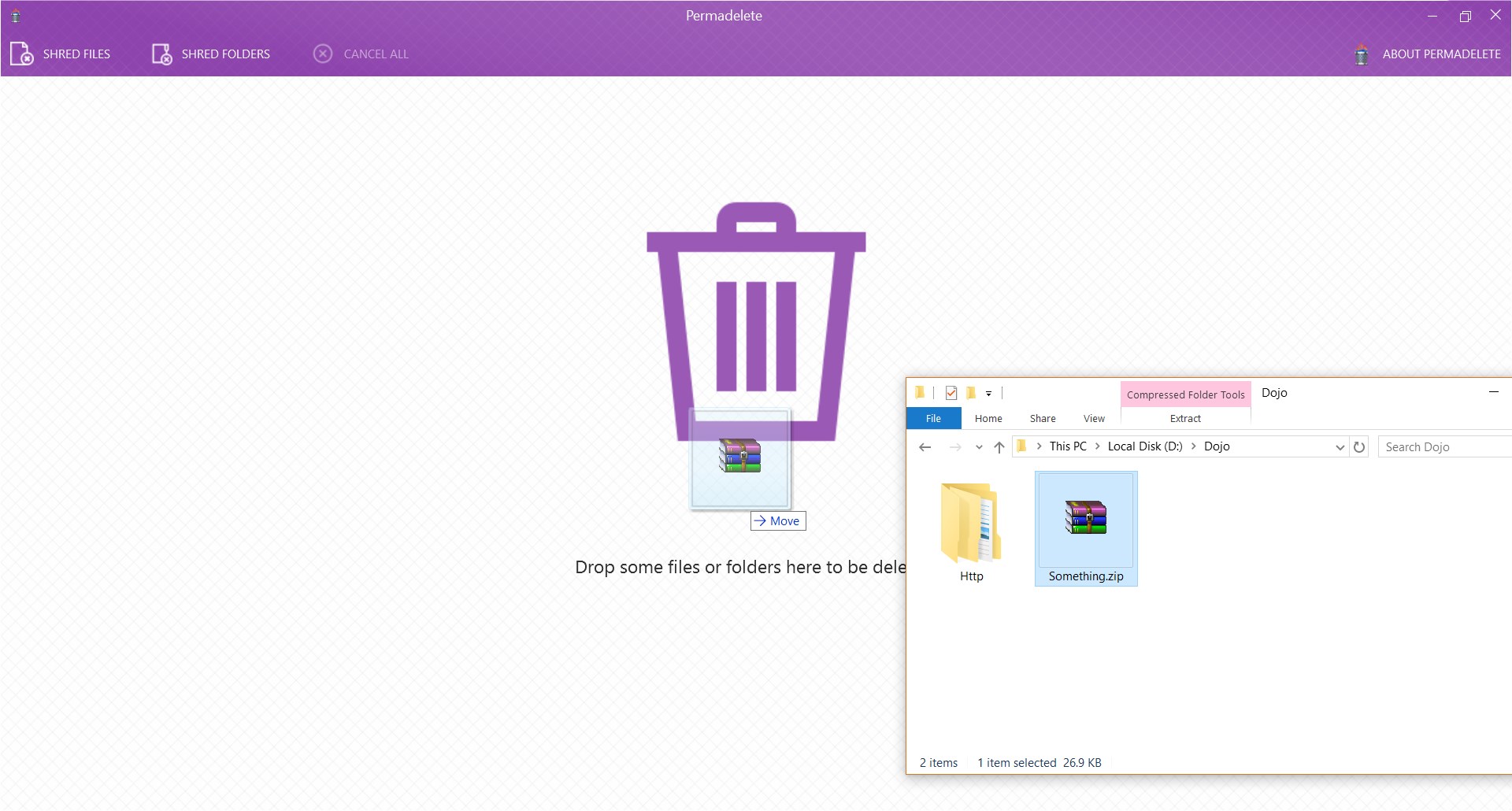Viewport: 1512px width, 811px height.
Task: Click the Cancel All circled X icon
Action: tap(323, 54)
